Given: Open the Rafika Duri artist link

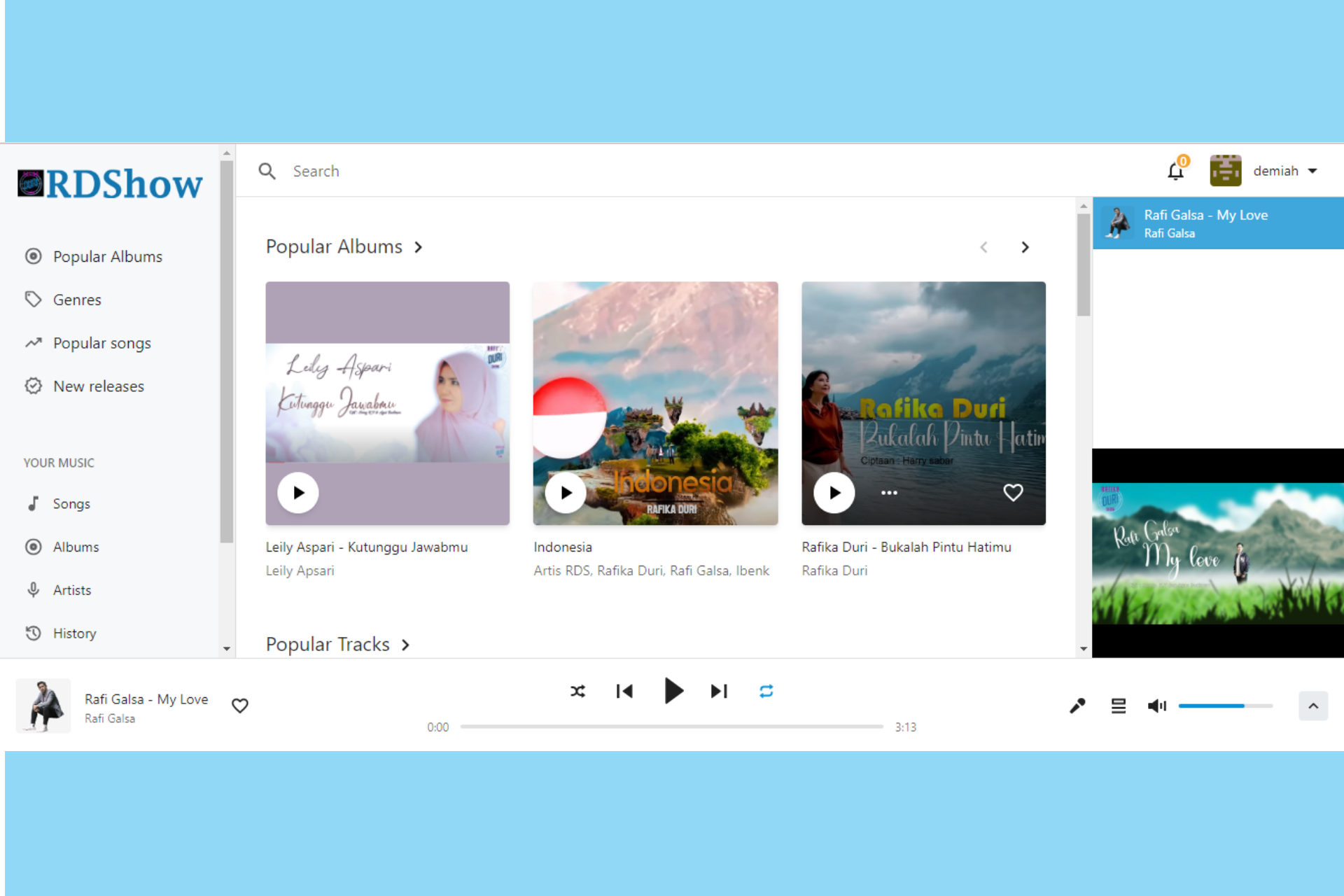Looking at the screenshot, I should pyautogui.click(x=834, y=570).
